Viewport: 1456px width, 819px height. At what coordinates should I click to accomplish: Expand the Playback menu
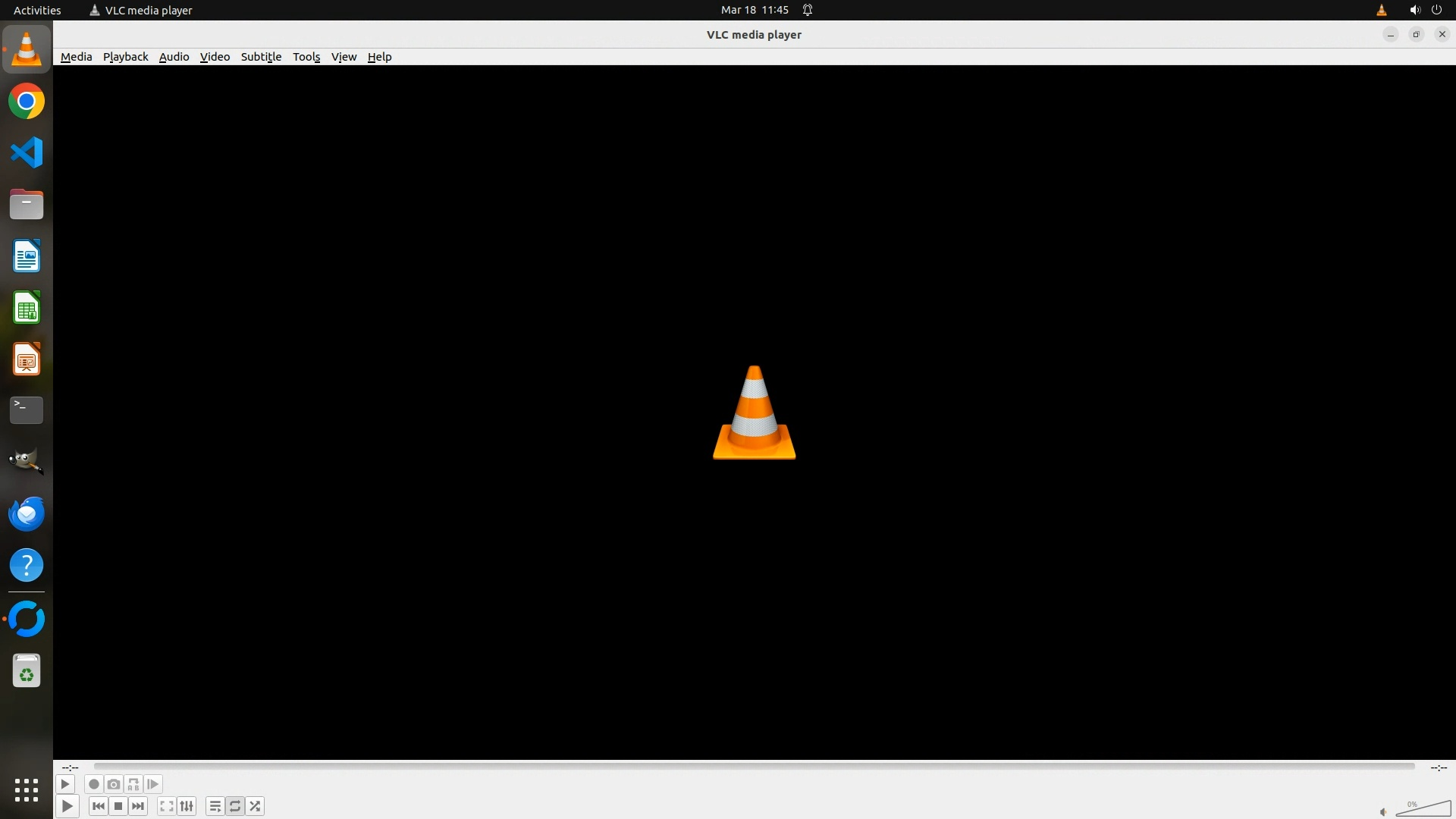[125, 57]
